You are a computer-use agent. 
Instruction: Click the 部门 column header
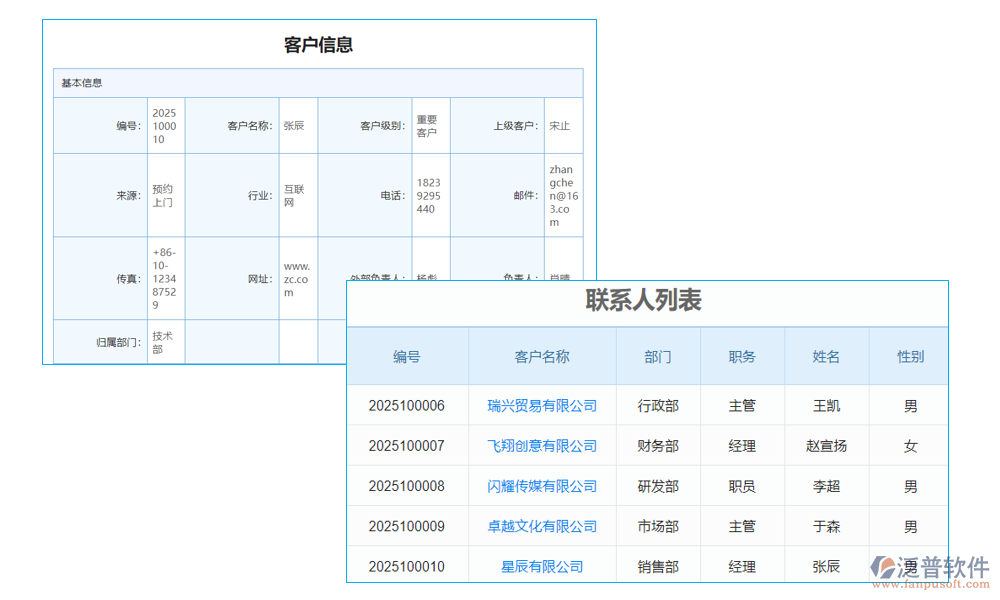[x=657, y=356]
